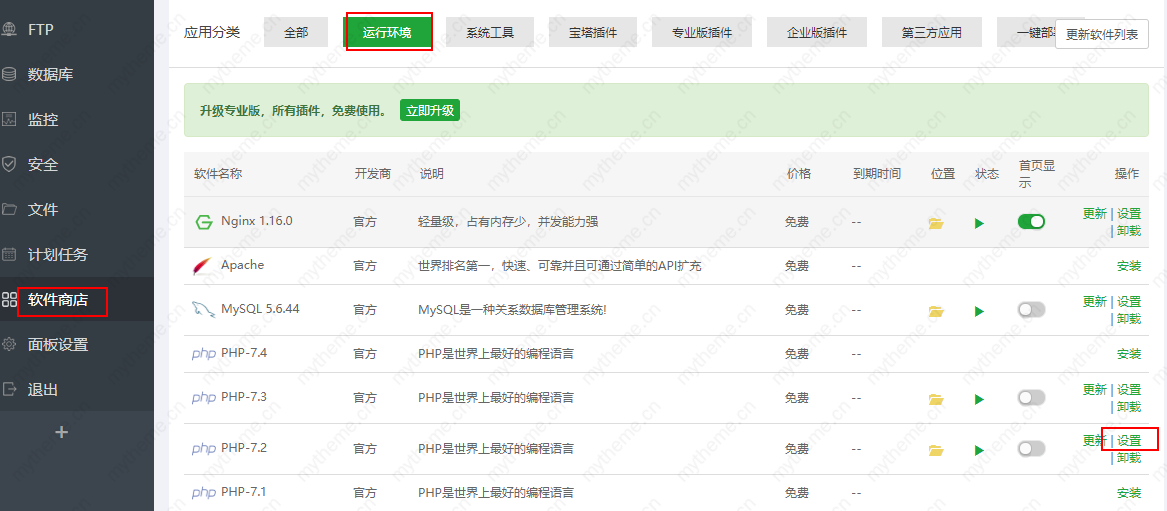Click the PHP-7.3 status play icon

click(979, 399)
